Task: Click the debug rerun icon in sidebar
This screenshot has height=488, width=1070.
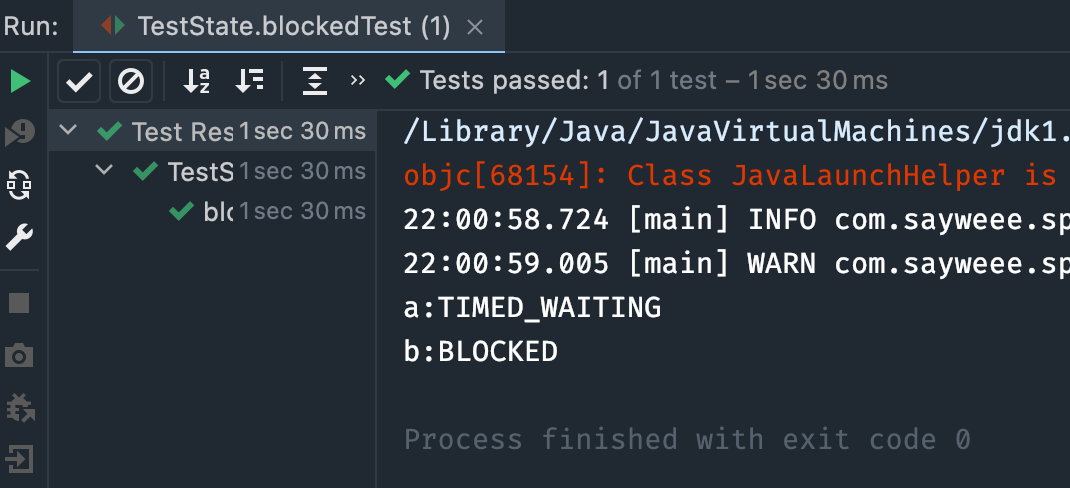Action: pos(20,132)
